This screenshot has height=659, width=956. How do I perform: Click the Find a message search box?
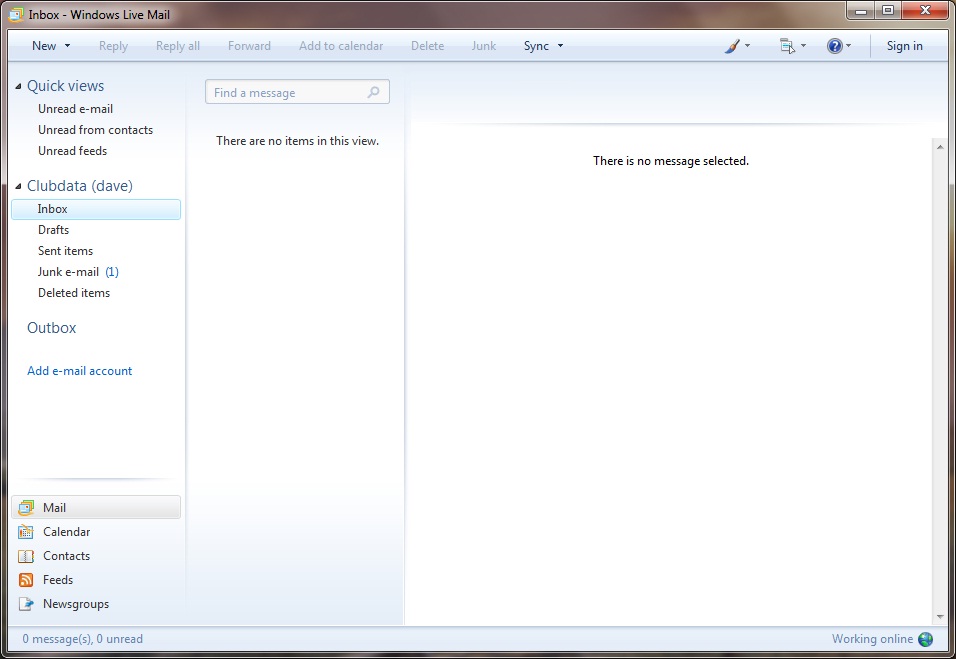coord(298,92)
